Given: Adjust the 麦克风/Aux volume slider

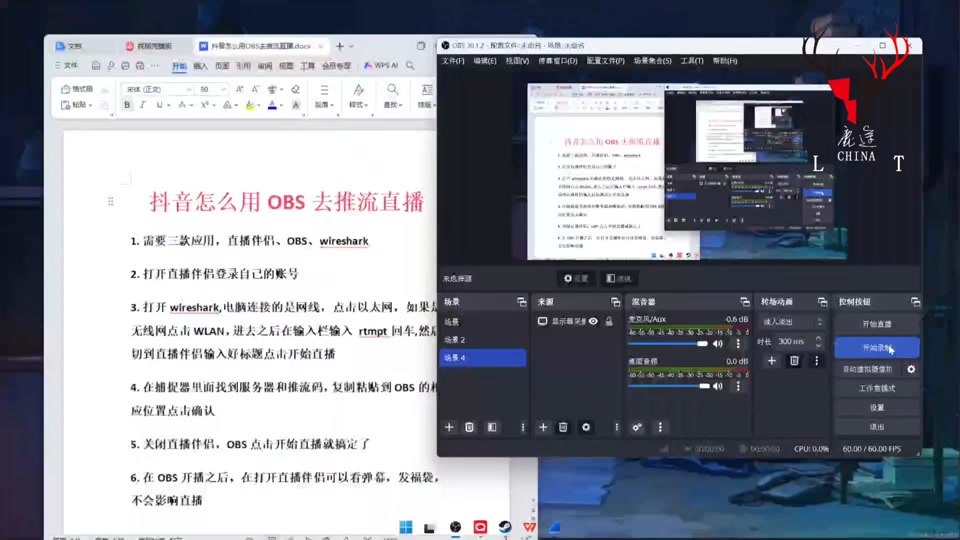Looking at the screenshot, I should pyautogui.click(x=668, y=343).
